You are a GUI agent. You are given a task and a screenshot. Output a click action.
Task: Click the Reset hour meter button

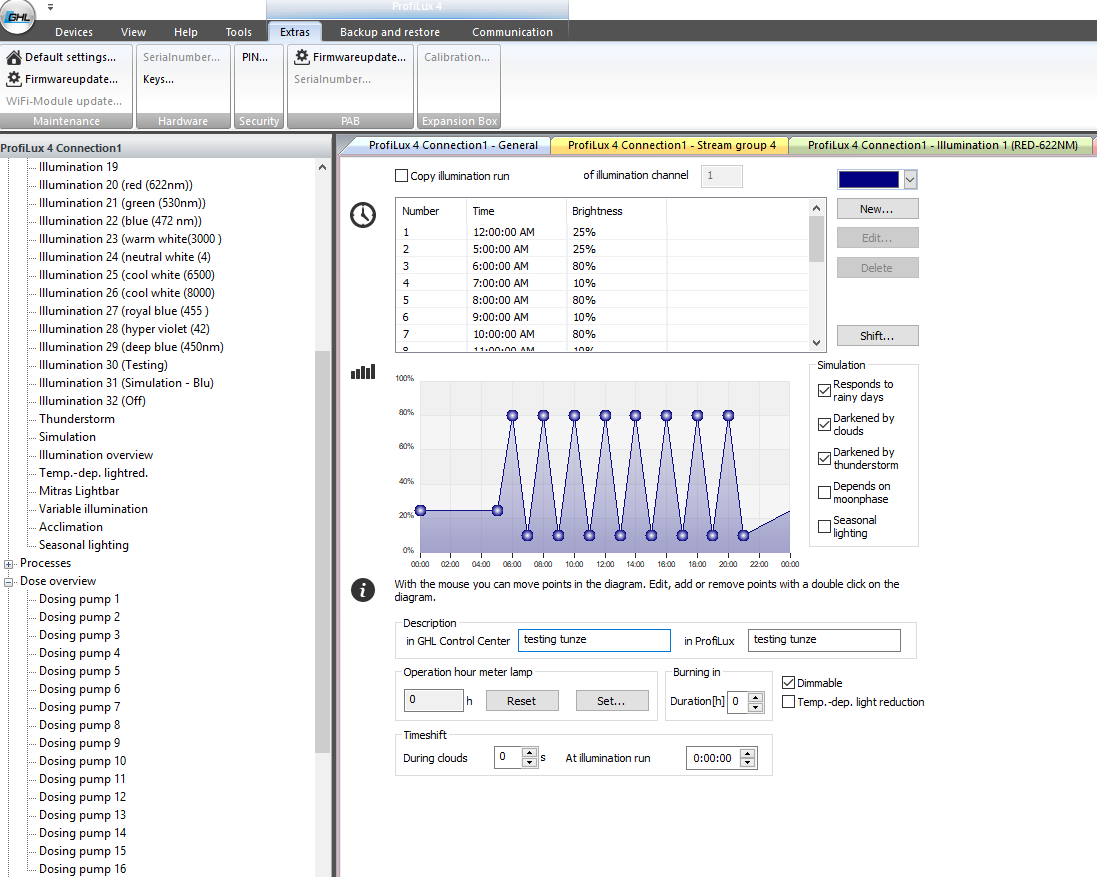pyautogui.click(x=522, y=701)
